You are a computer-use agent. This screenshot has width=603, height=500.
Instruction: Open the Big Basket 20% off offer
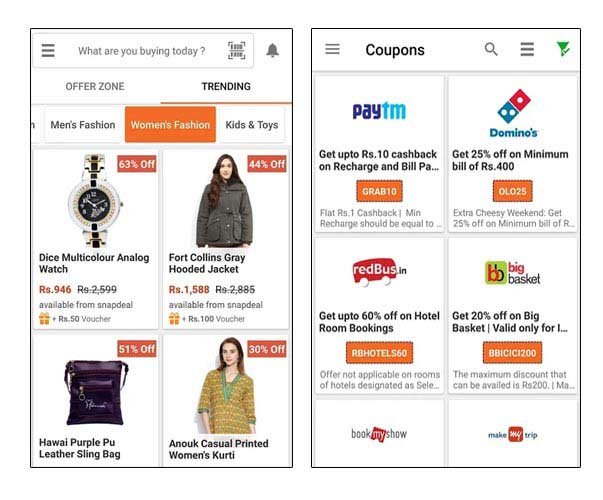(513, 316)
